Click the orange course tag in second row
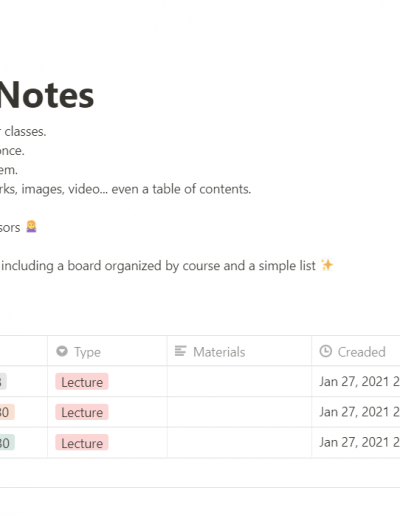Viewport: 400px width, 516px height. point(7,412)
